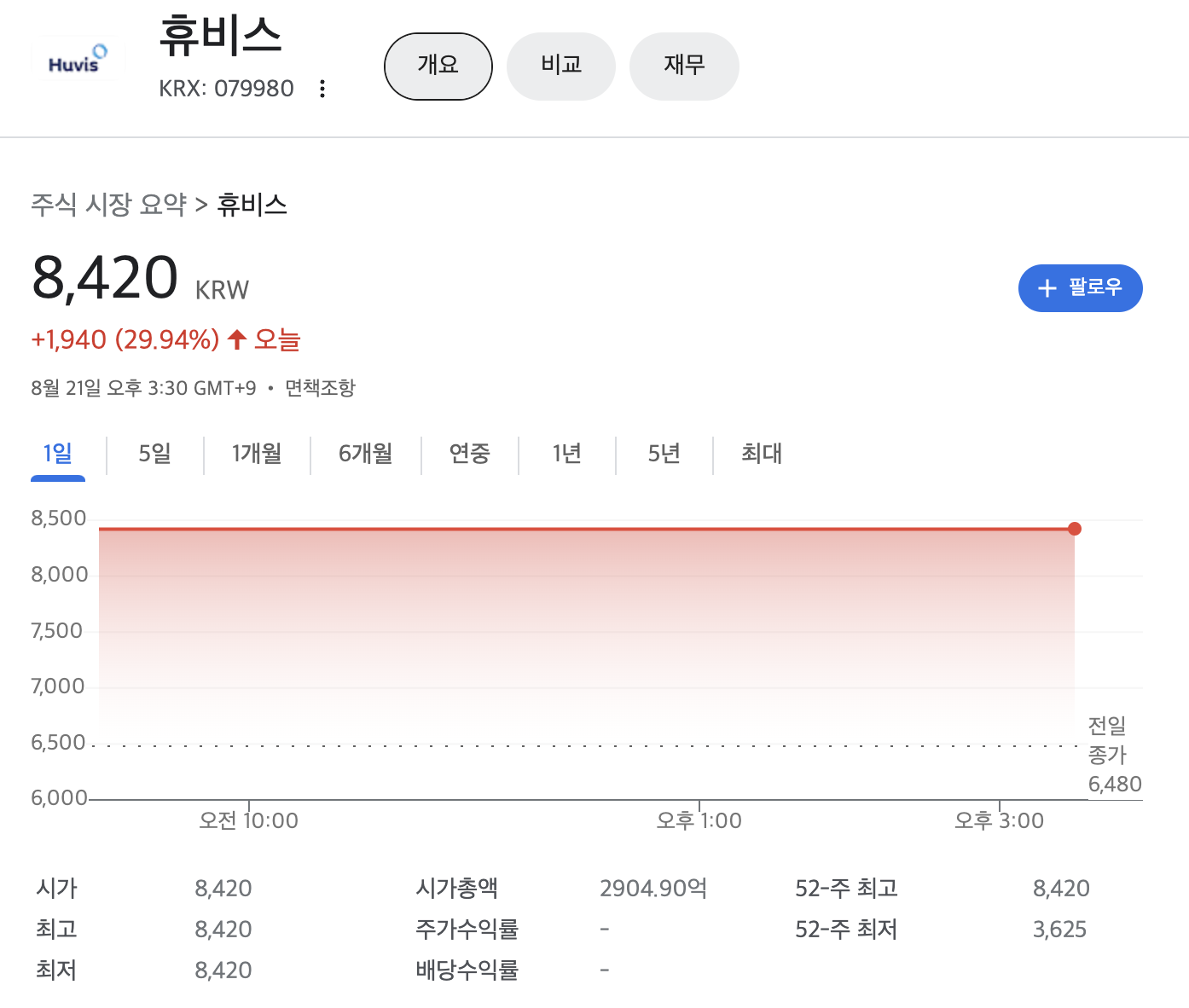Open the three-dot more options menu

pos(322,89)
